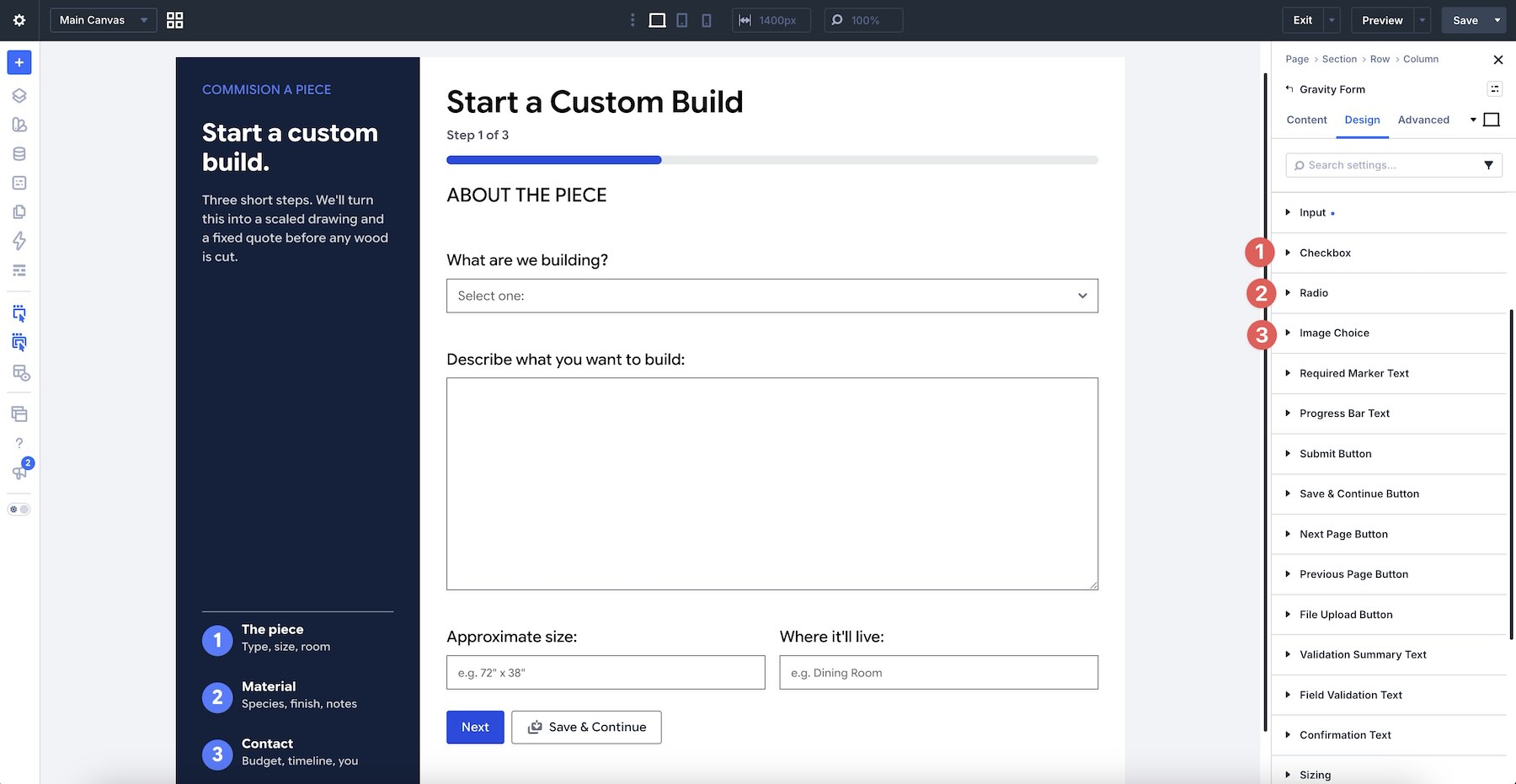
Task: Open the pages copy icon in sidebar
Action: click(19, 212)
